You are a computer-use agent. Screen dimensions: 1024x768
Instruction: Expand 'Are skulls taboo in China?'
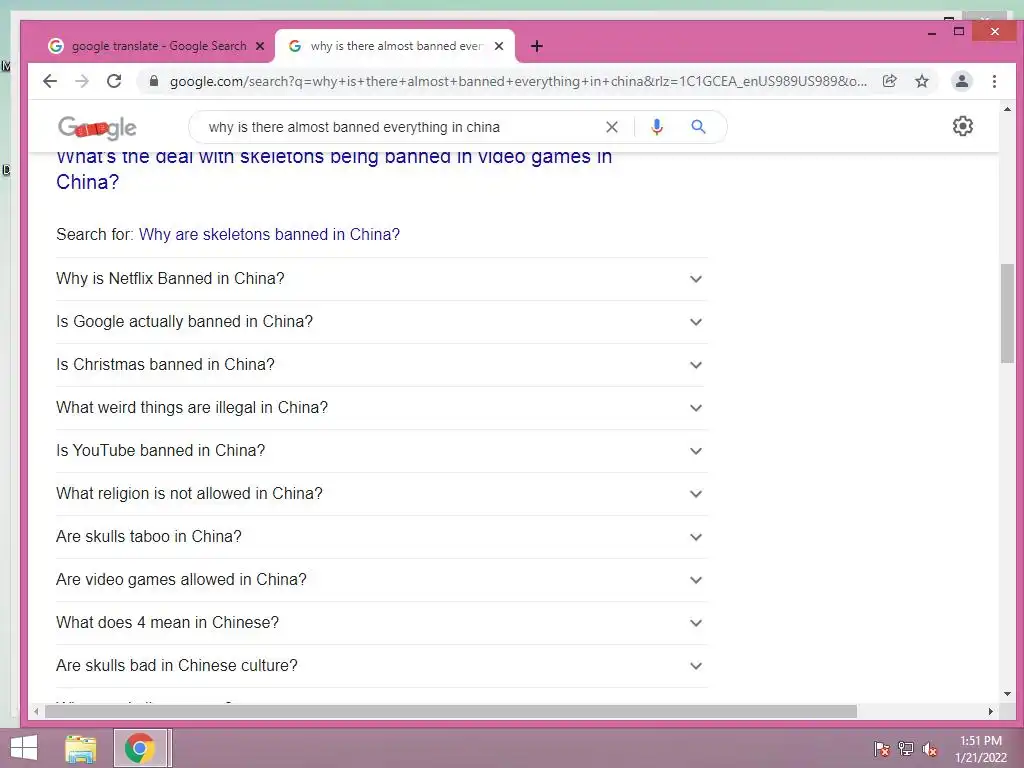point(381,537)
